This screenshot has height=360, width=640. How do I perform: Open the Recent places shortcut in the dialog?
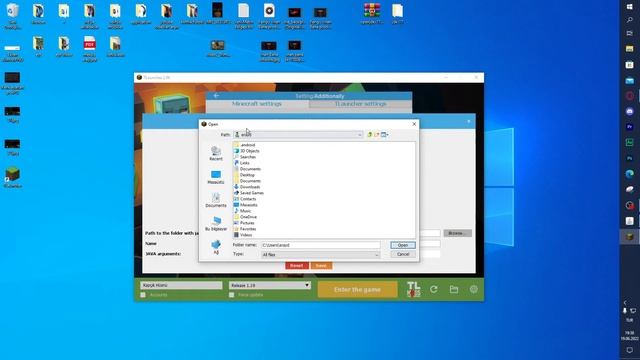tap(216, 153)
